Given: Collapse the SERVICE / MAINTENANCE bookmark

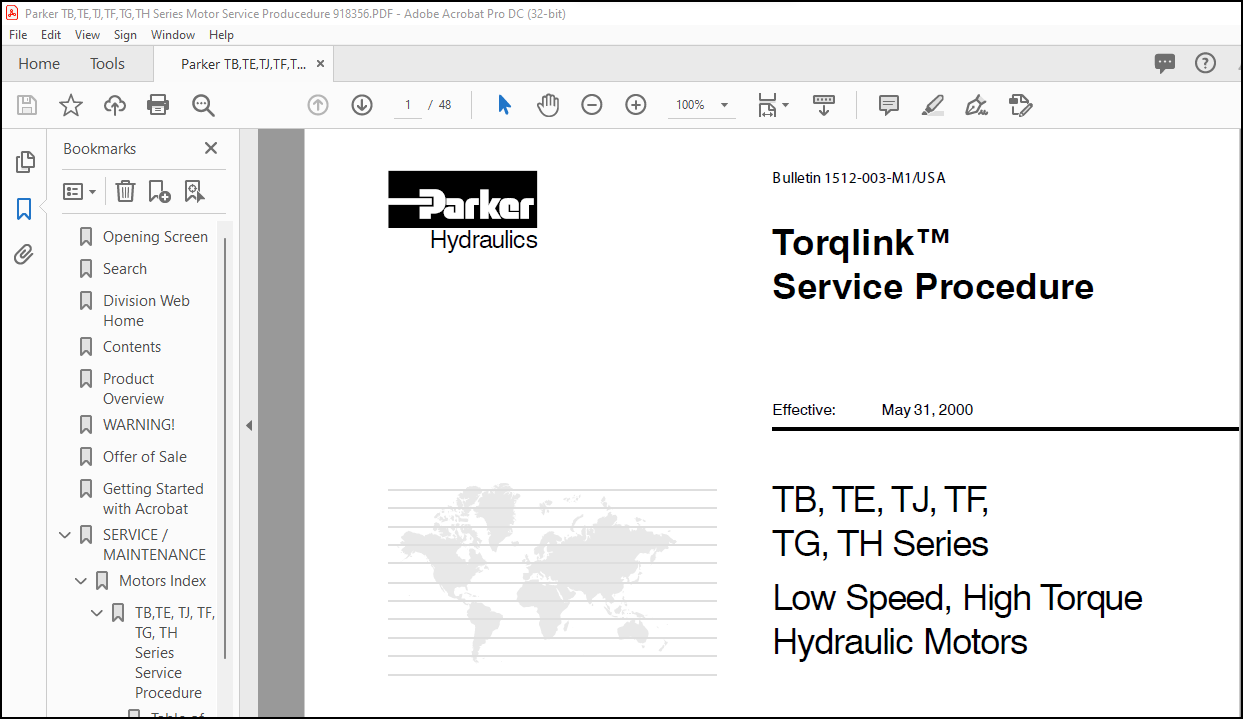Looking at the screenshot, I should (x=65, y=535).
